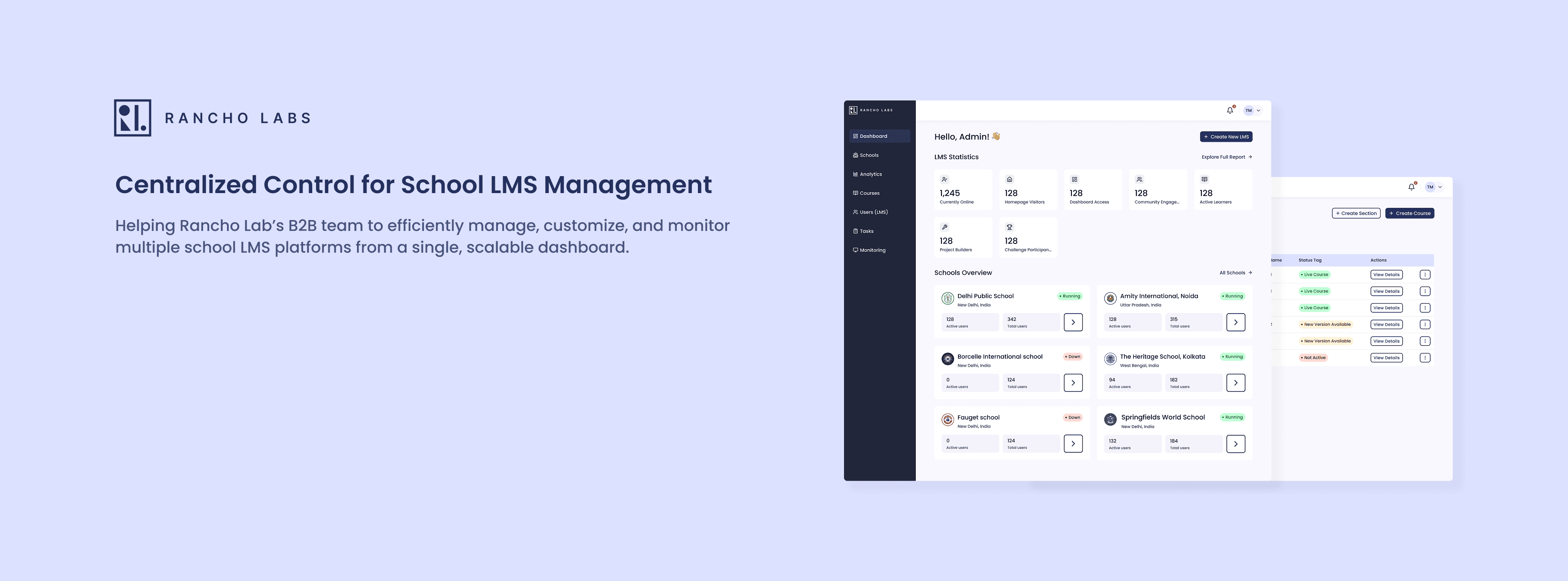Click the Currently Online statistics card

(x=963, y=190)
